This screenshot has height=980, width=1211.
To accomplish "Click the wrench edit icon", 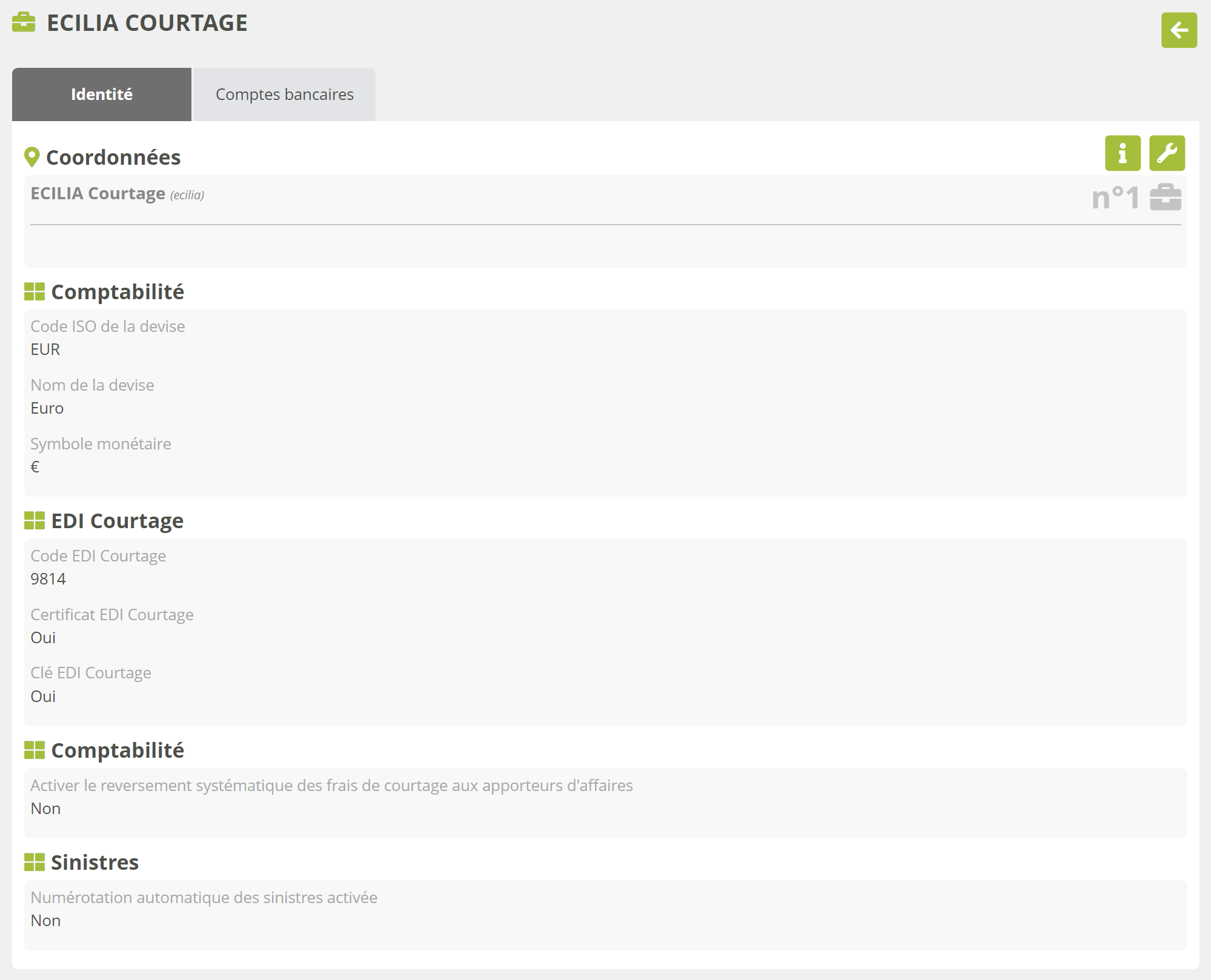I will [1166, 153].
